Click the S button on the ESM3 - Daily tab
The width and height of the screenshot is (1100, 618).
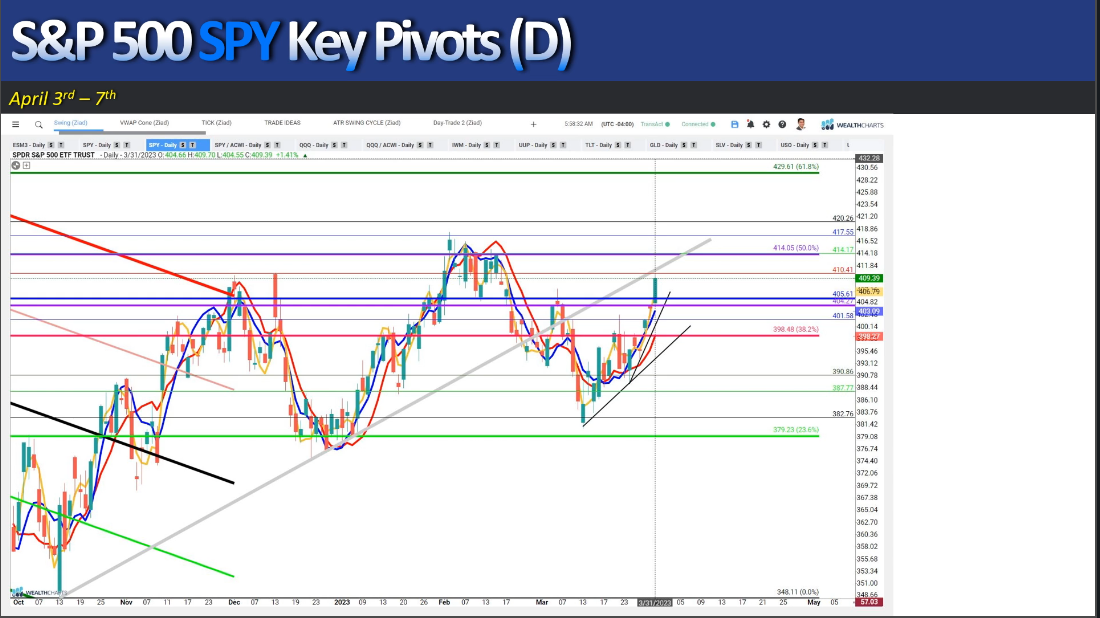click(51, 145)
